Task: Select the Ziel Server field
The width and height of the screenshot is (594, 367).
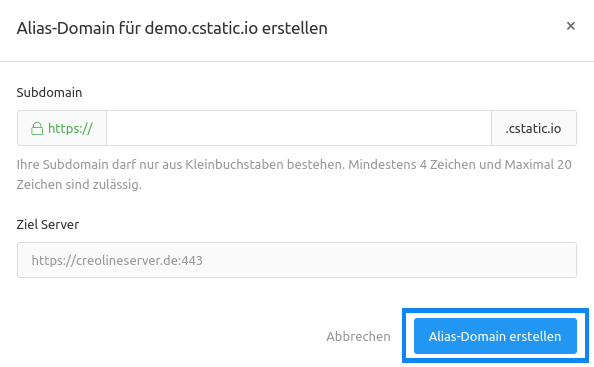Action: coord(297,260)
